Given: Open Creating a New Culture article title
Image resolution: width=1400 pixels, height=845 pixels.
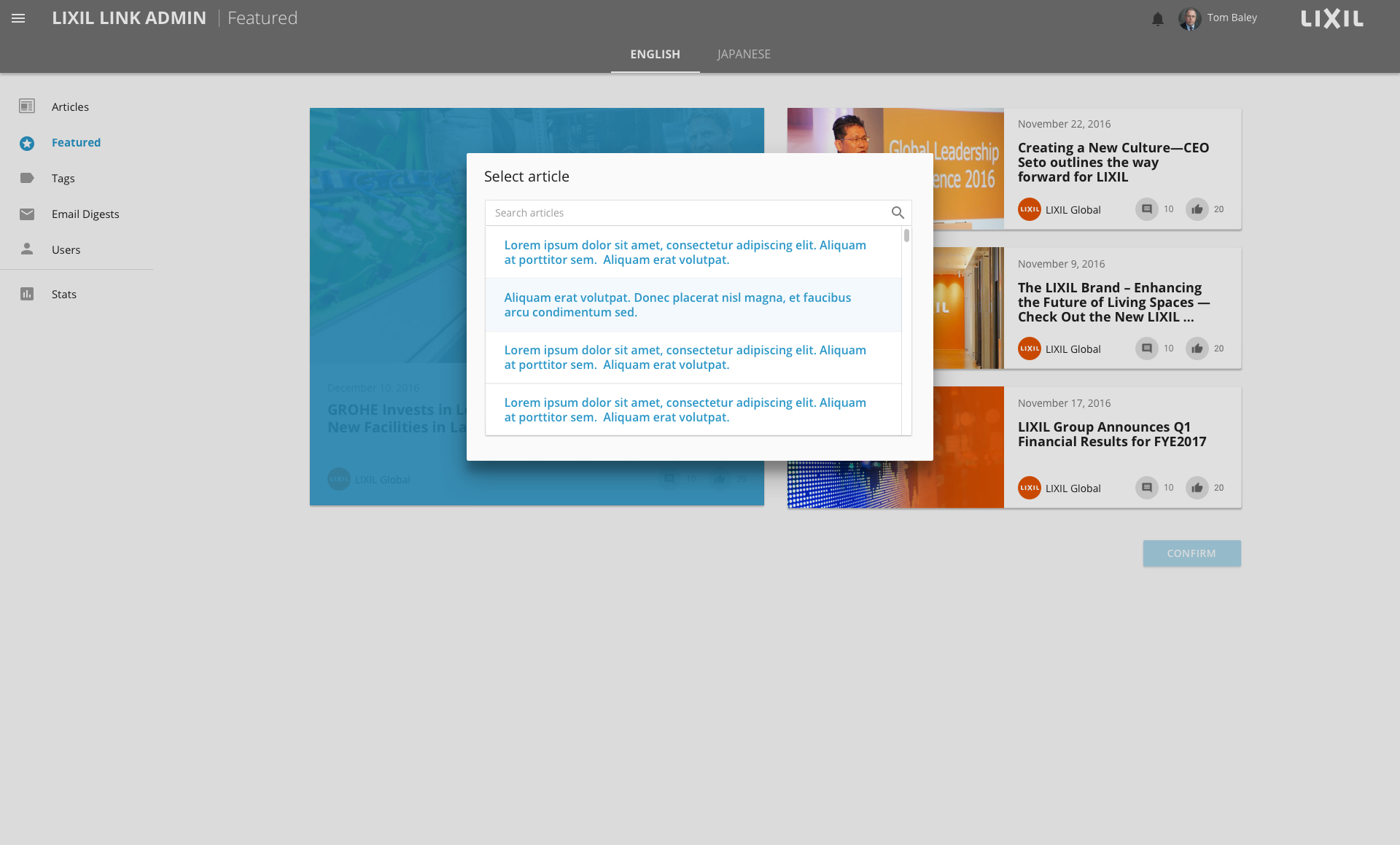Looking at the screenshot, I should click(x=1113, y=162).
